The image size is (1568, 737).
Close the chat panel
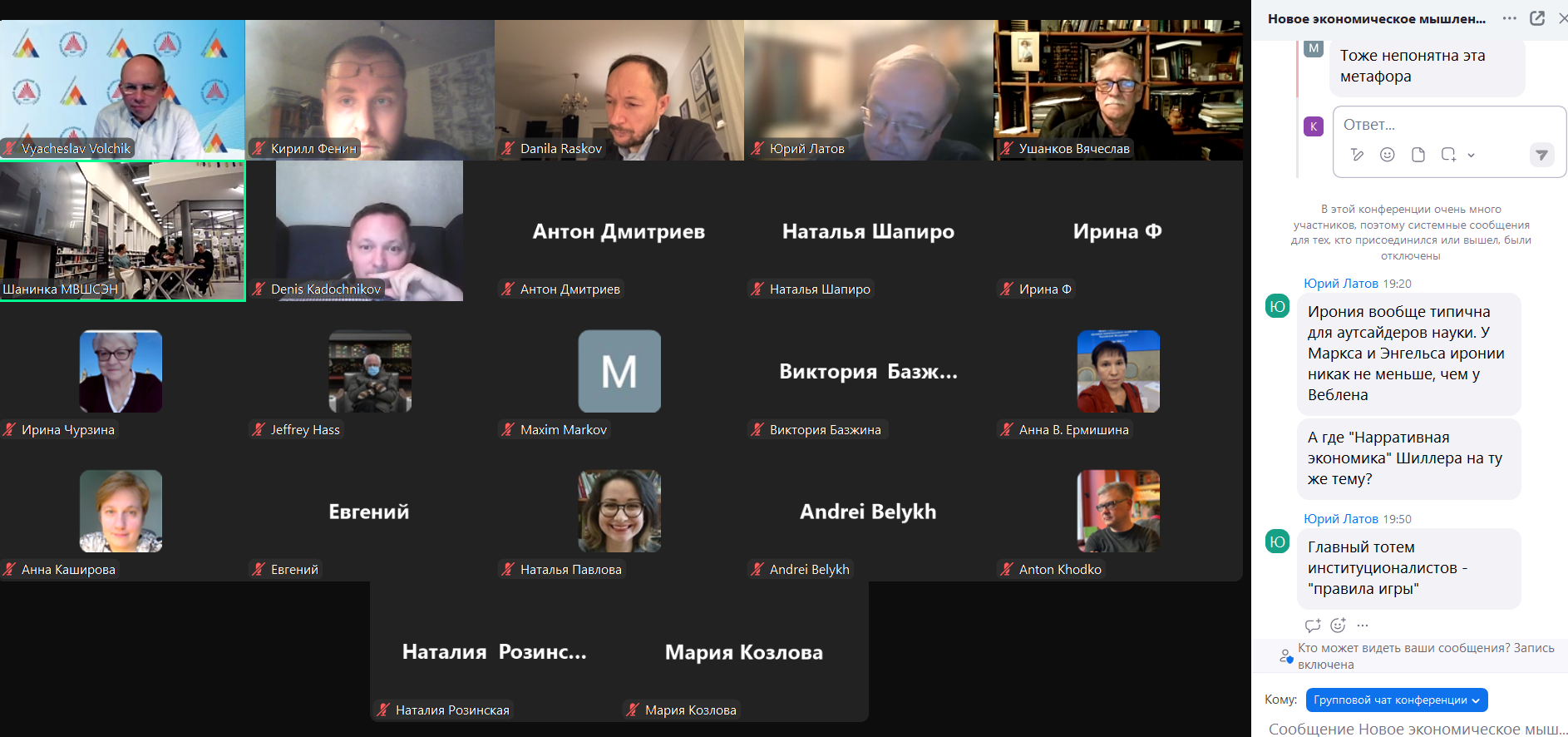click(x=1562, y=18)
